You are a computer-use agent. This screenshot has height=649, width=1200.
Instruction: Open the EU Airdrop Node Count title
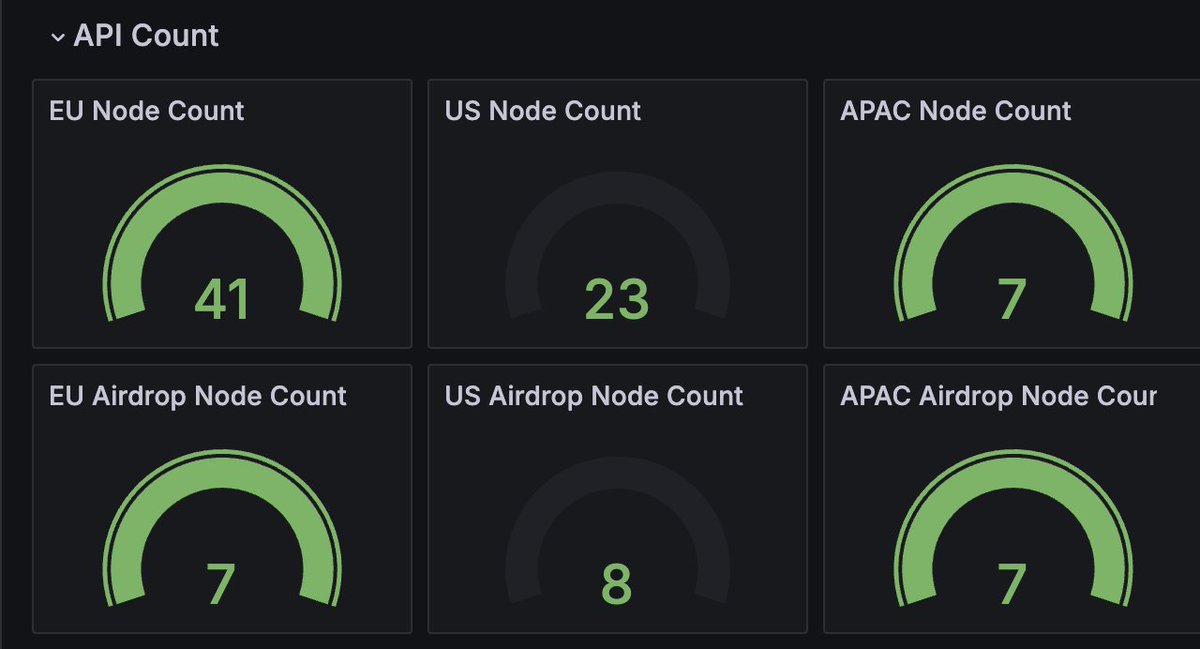click(198, 396)
